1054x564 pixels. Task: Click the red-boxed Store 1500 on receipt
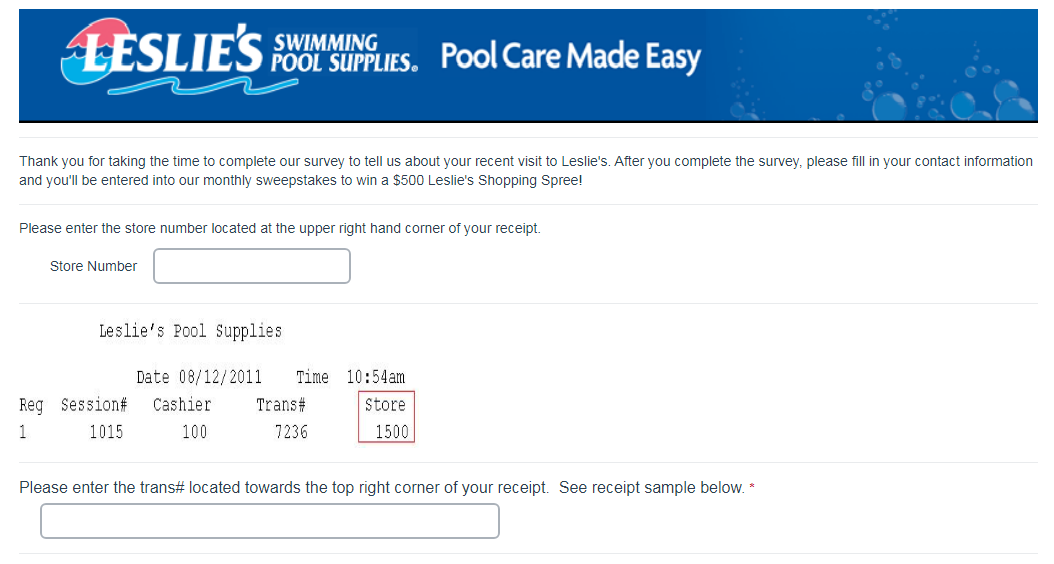386,418
